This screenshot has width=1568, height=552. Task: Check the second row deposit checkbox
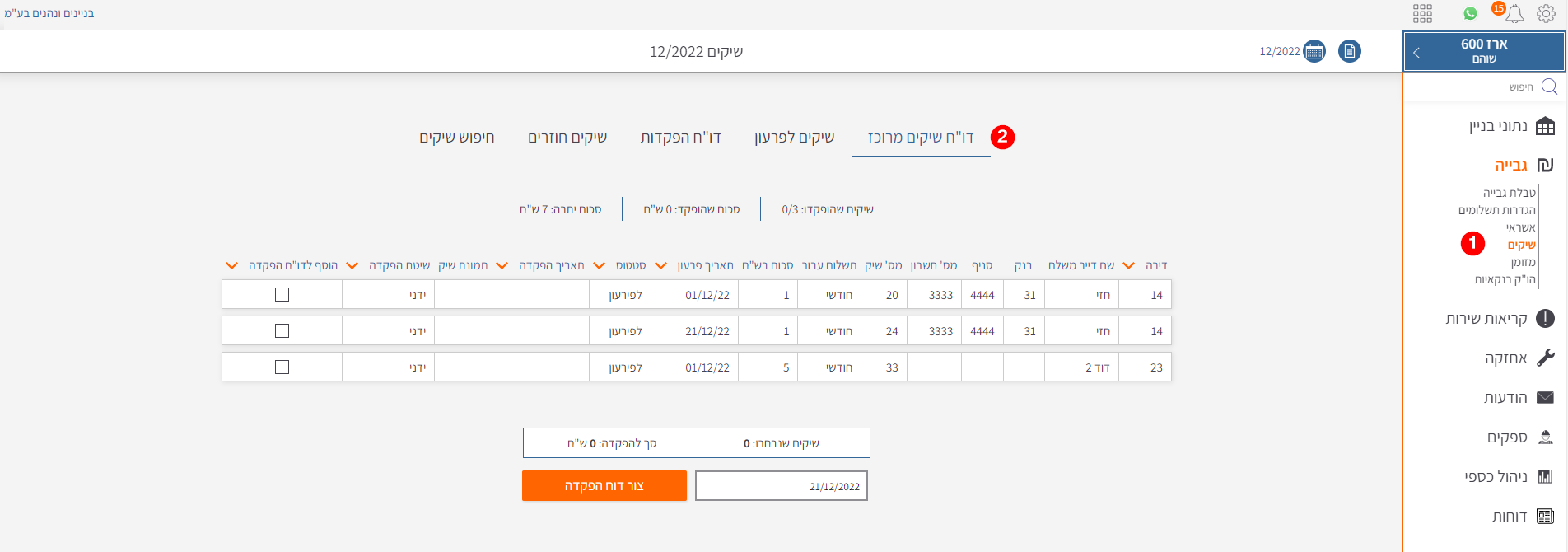tap(282, 330)
